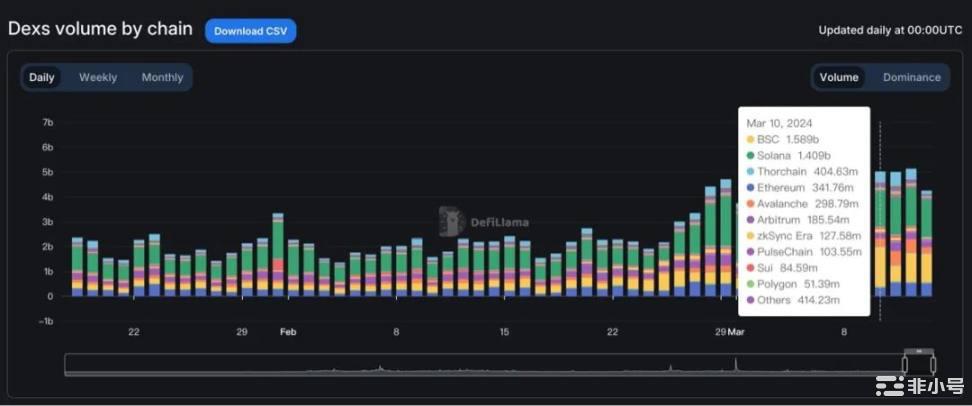Screen dimensions: 972x406
Task: Click the Sui red legend dot
Action: [x=751, y=267]
